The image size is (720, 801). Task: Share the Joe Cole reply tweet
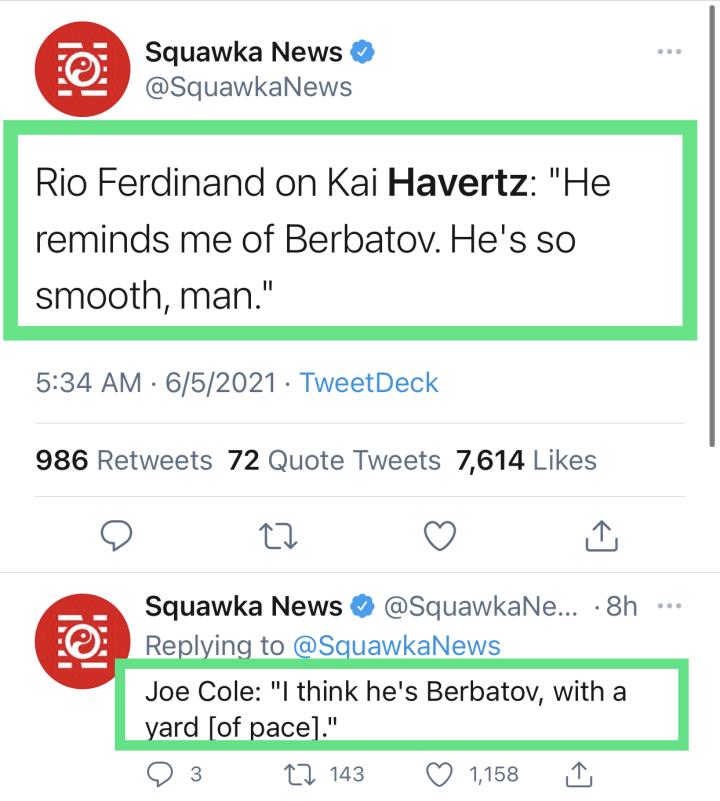click(578, 773)
